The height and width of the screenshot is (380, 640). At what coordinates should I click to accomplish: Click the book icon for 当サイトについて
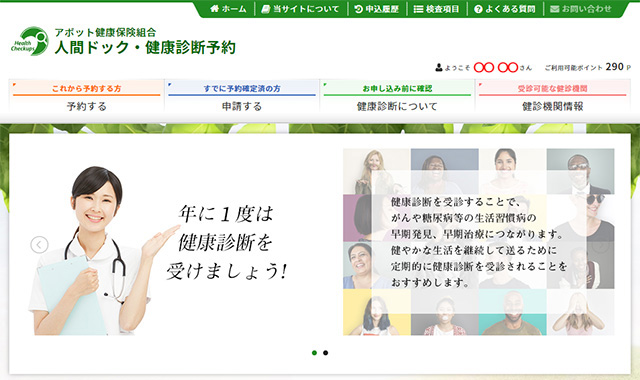coord(266,9)
